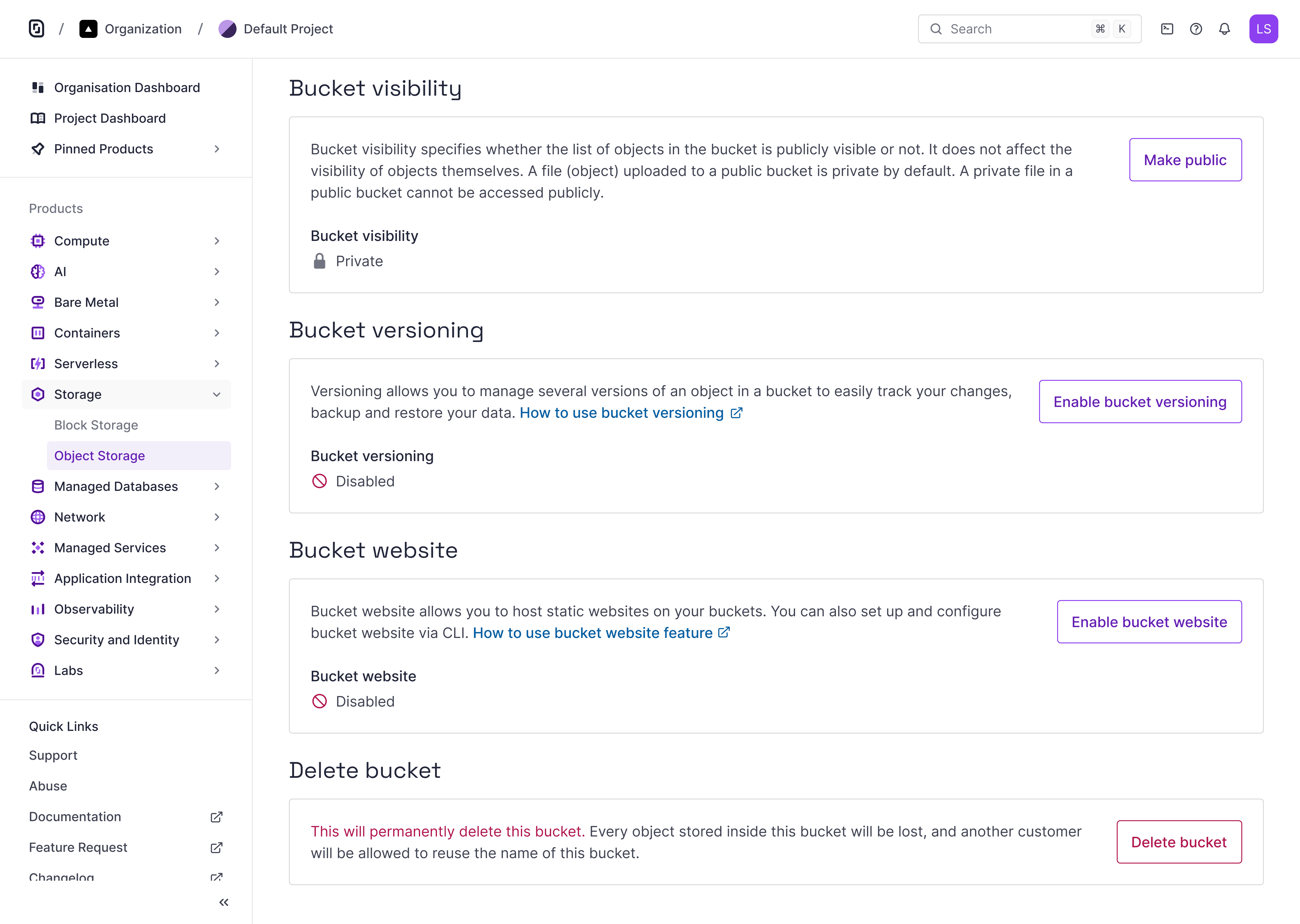
Task: Enable bucket website
Action: click(x=1149, y=622)
